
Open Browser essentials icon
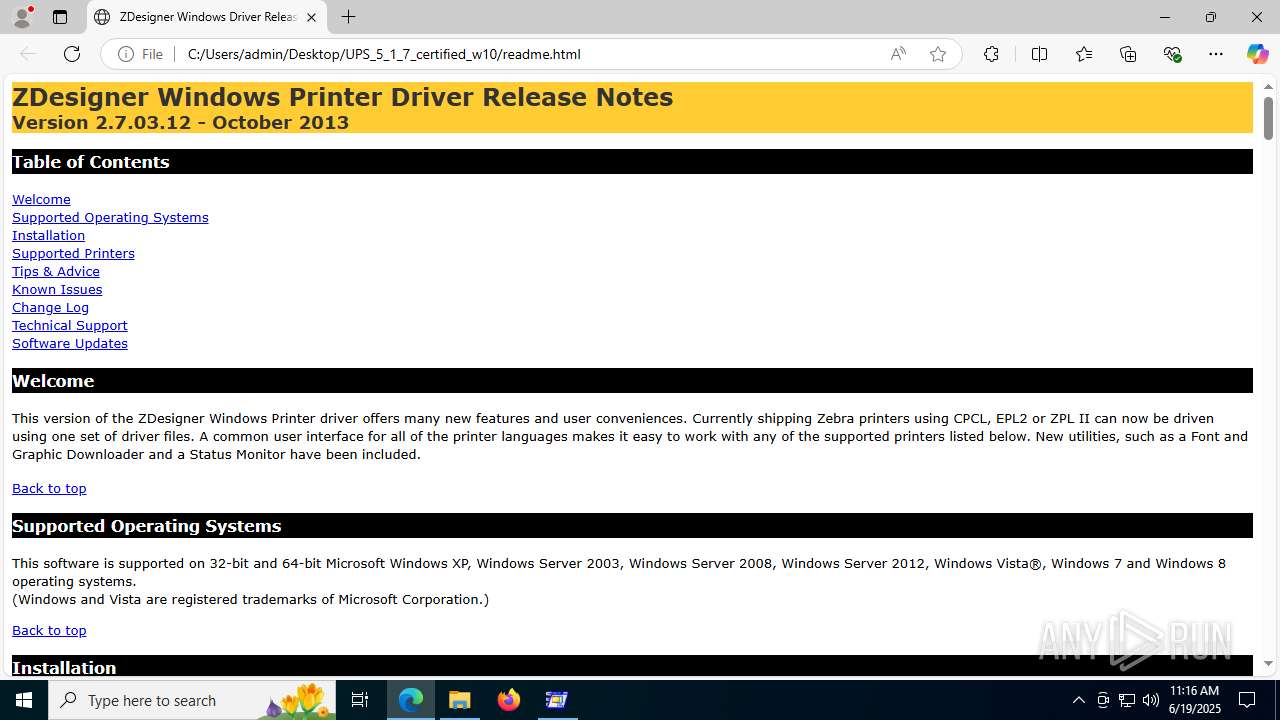pos(1172,54)
